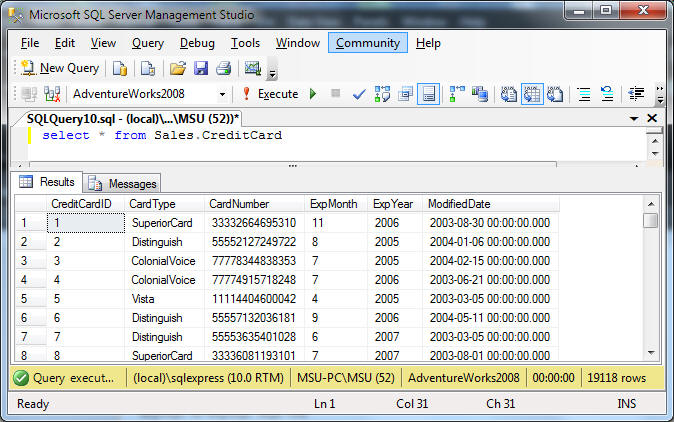This screenshot has width=674, height=422.
Task: Open the Debug menu
Action: [x=197, y=43]
